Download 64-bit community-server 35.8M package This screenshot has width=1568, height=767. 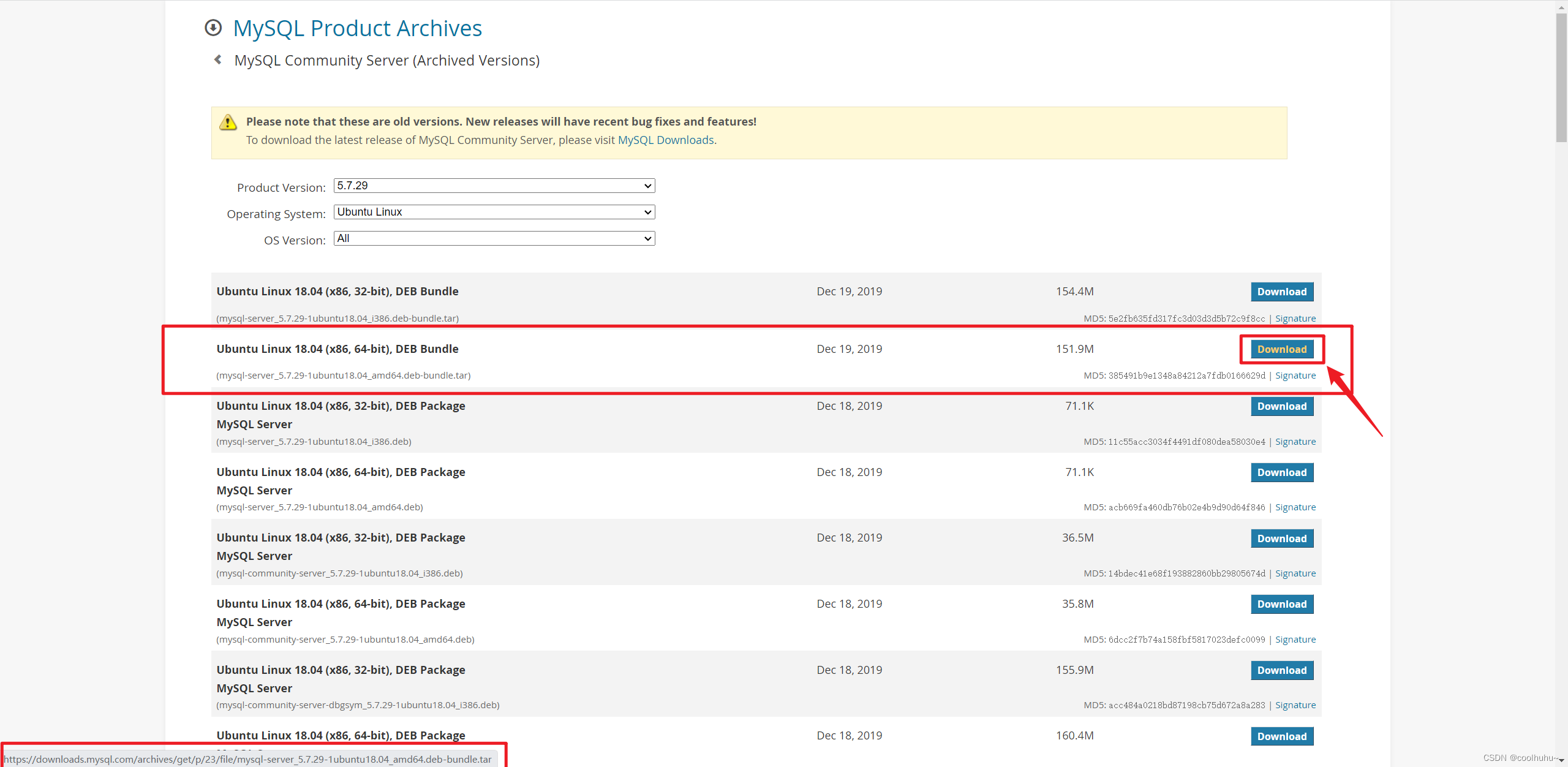click(x=1281, y=605)
